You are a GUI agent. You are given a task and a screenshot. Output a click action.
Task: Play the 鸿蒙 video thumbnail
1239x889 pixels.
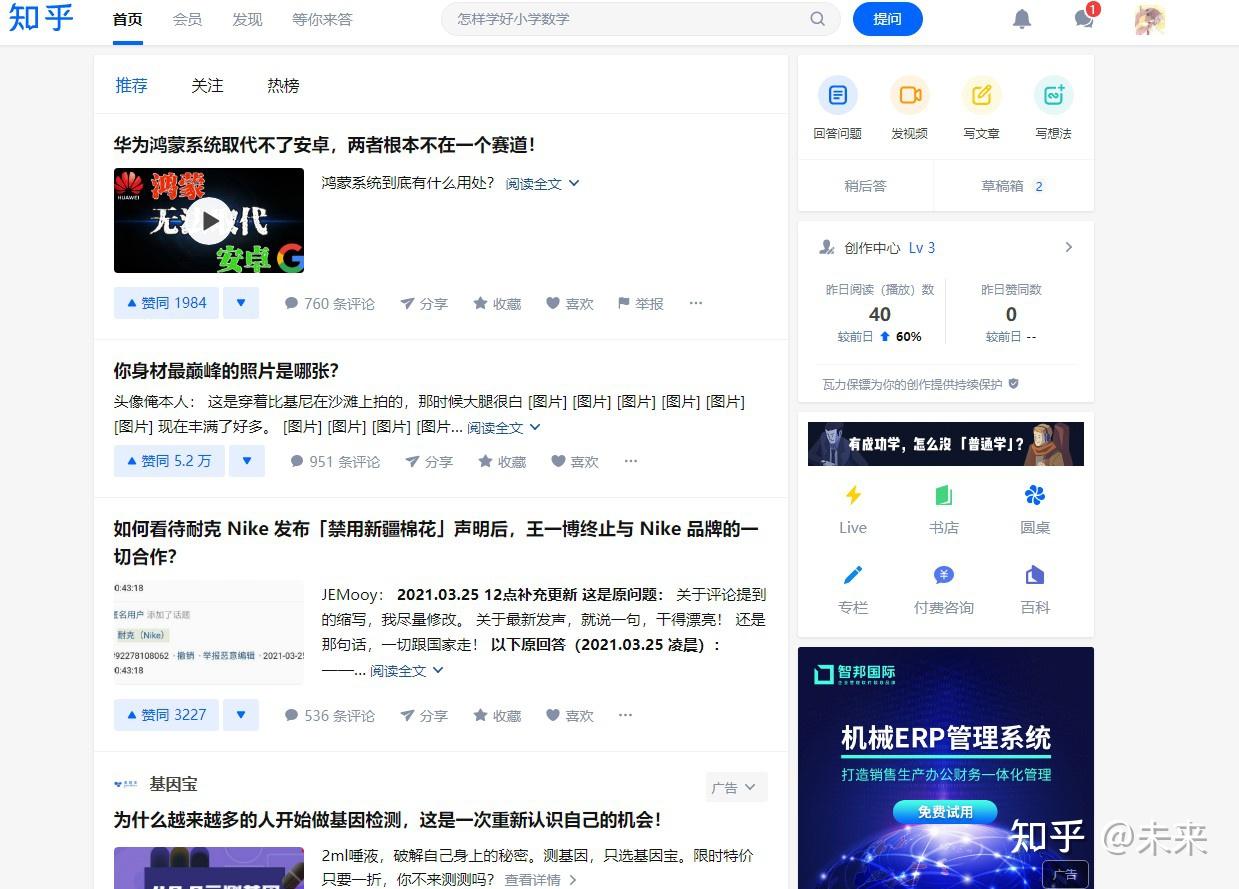(x=209, y=221)
